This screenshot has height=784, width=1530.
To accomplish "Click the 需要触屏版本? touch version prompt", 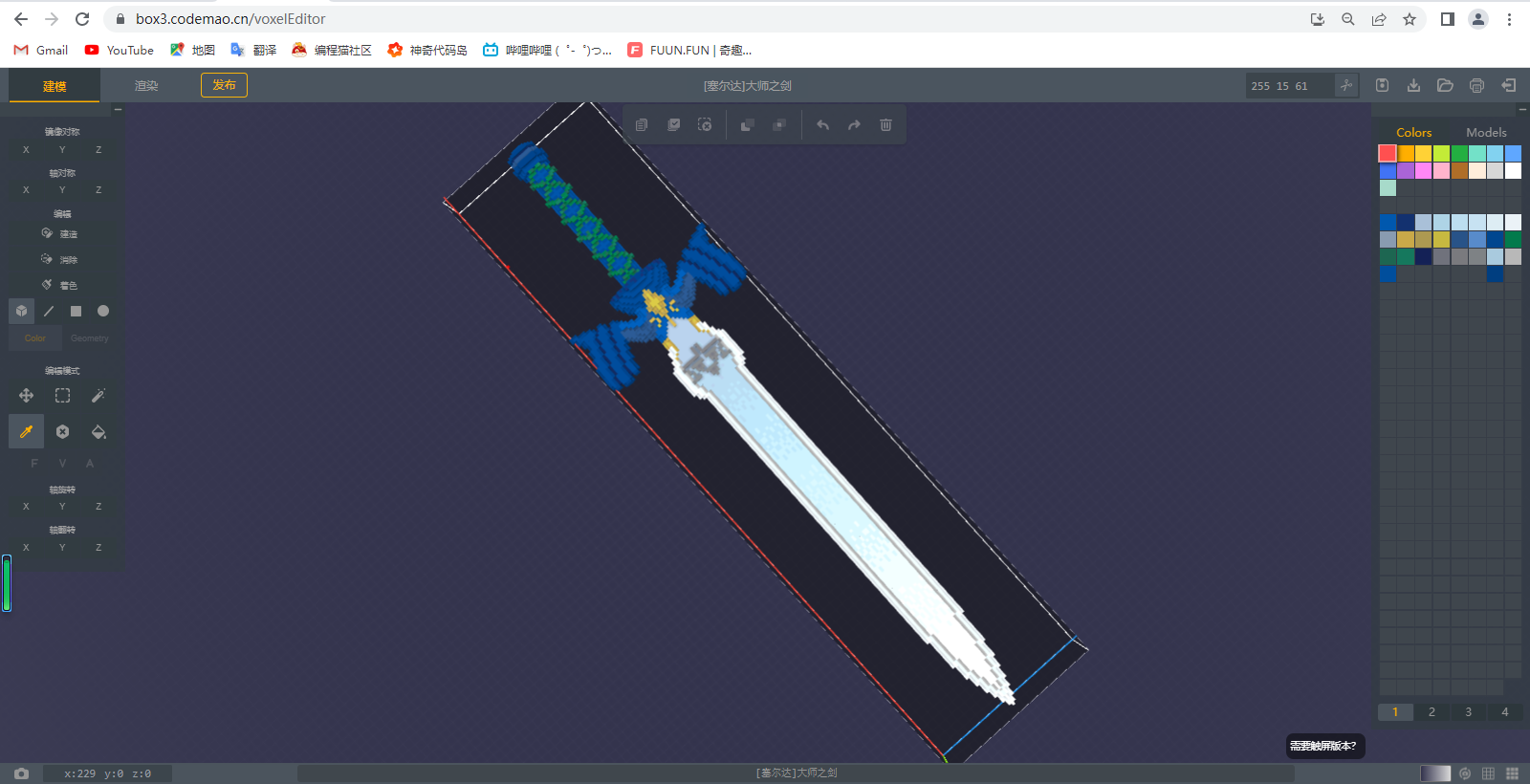I will (x=1323, y=746).
